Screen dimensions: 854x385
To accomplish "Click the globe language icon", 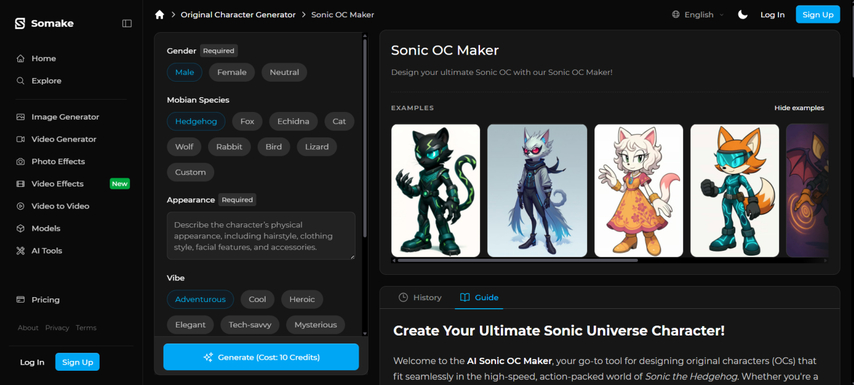I will [x=676, y=15].
